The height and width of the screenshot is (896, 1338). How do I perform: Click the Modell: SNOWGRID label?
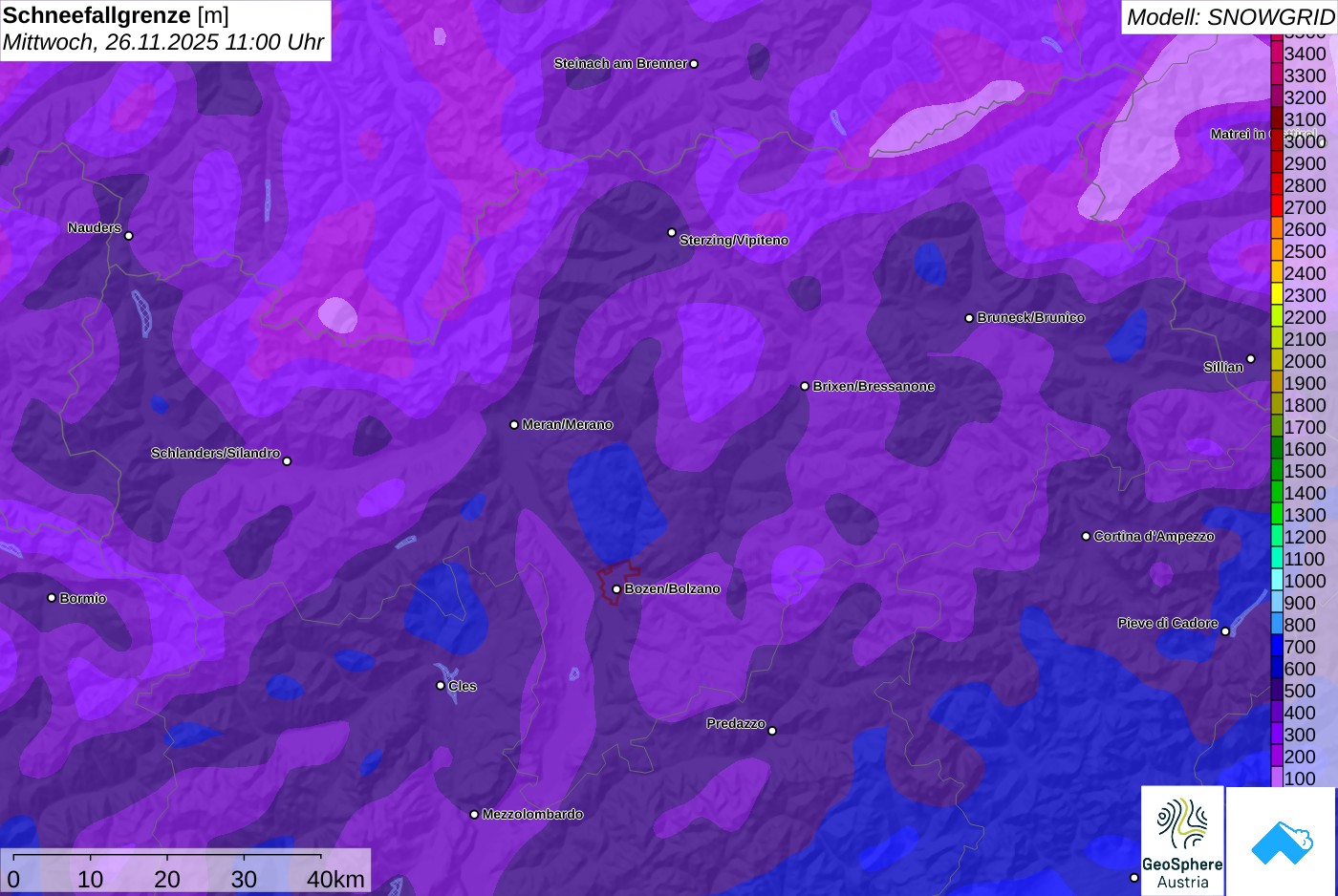click(x=1230, y=16)
